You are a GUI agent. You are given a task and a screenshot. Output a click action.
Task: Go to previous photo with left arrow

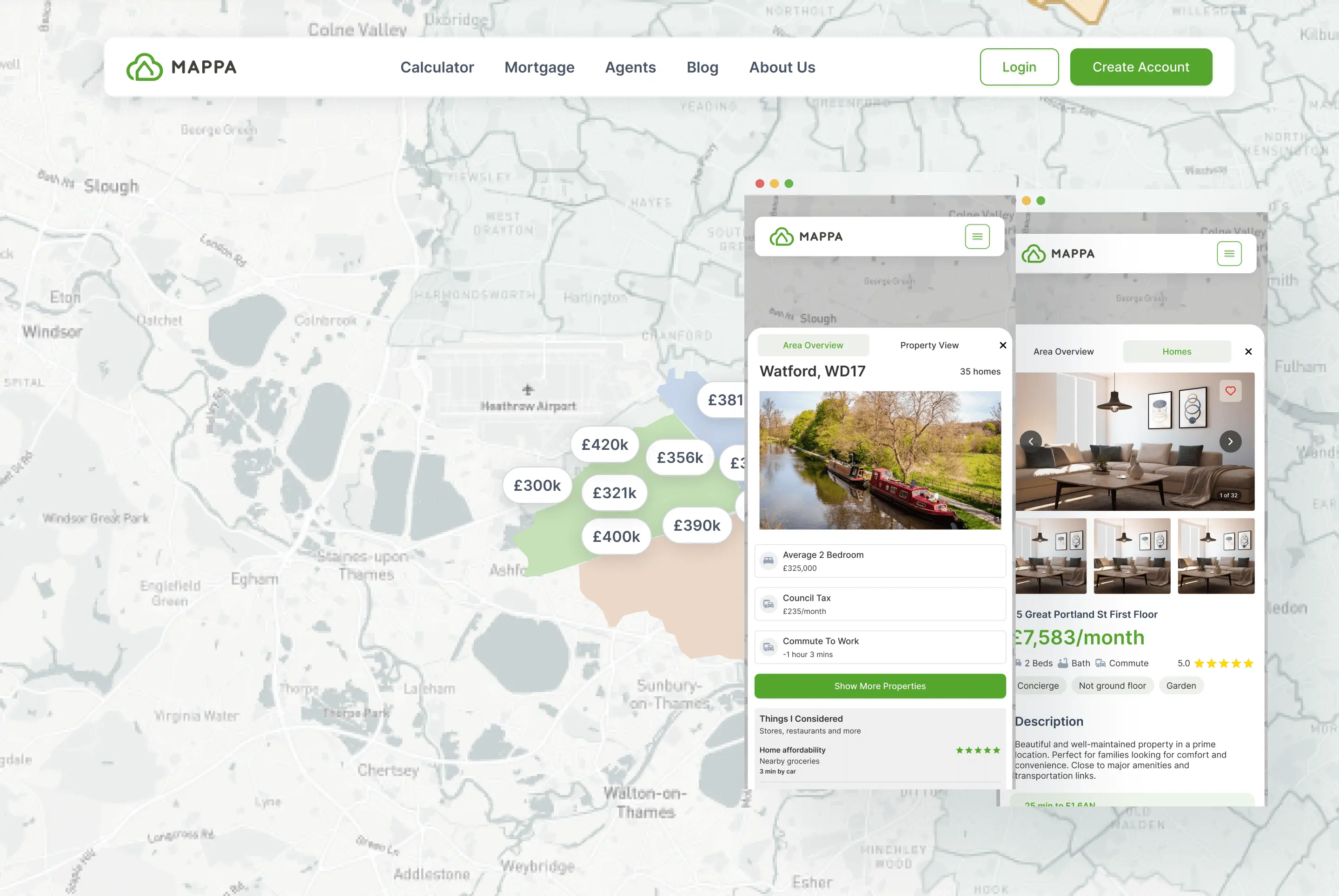[x=1031, y=441]
